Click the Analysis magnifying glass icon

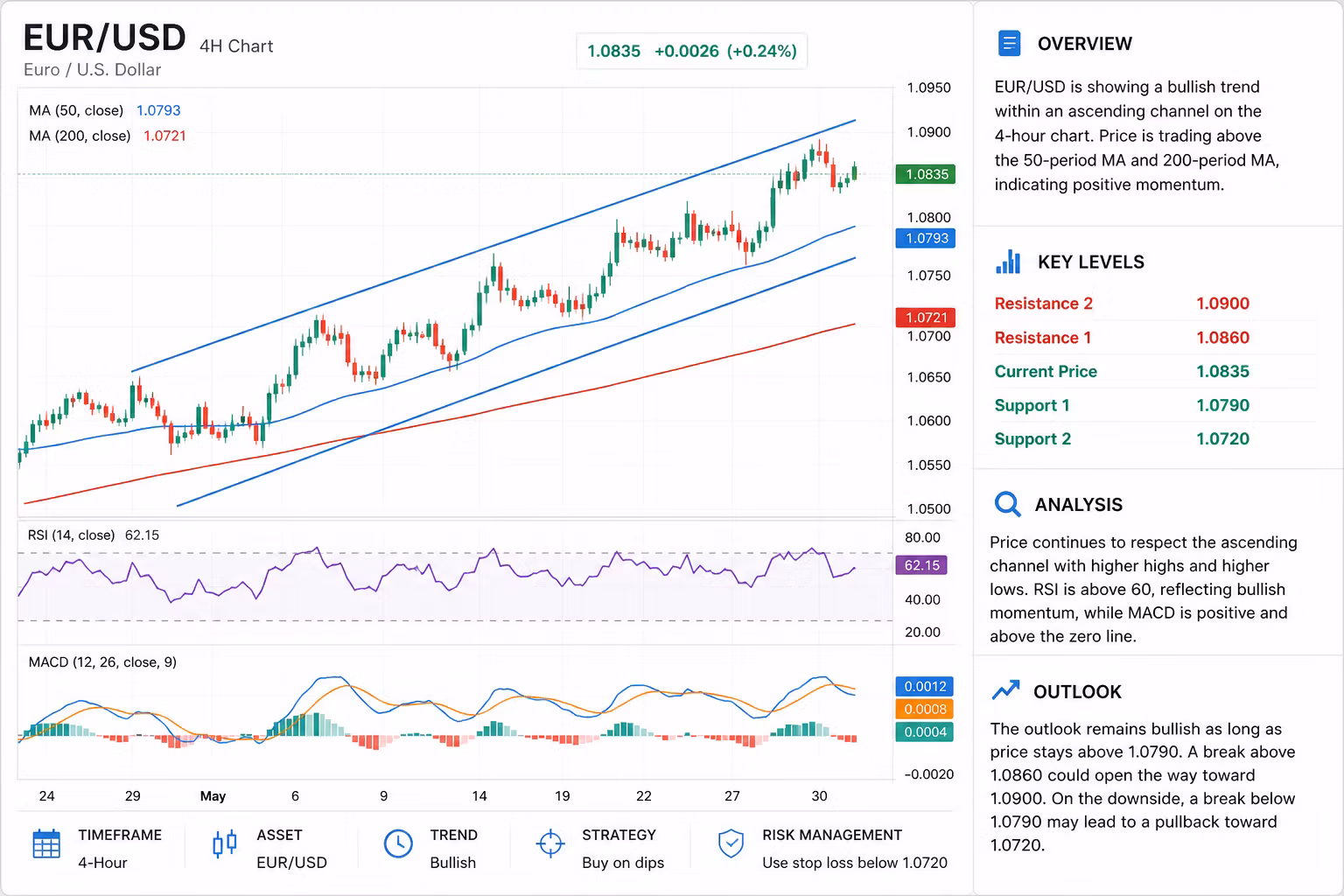click(1007, 504)
